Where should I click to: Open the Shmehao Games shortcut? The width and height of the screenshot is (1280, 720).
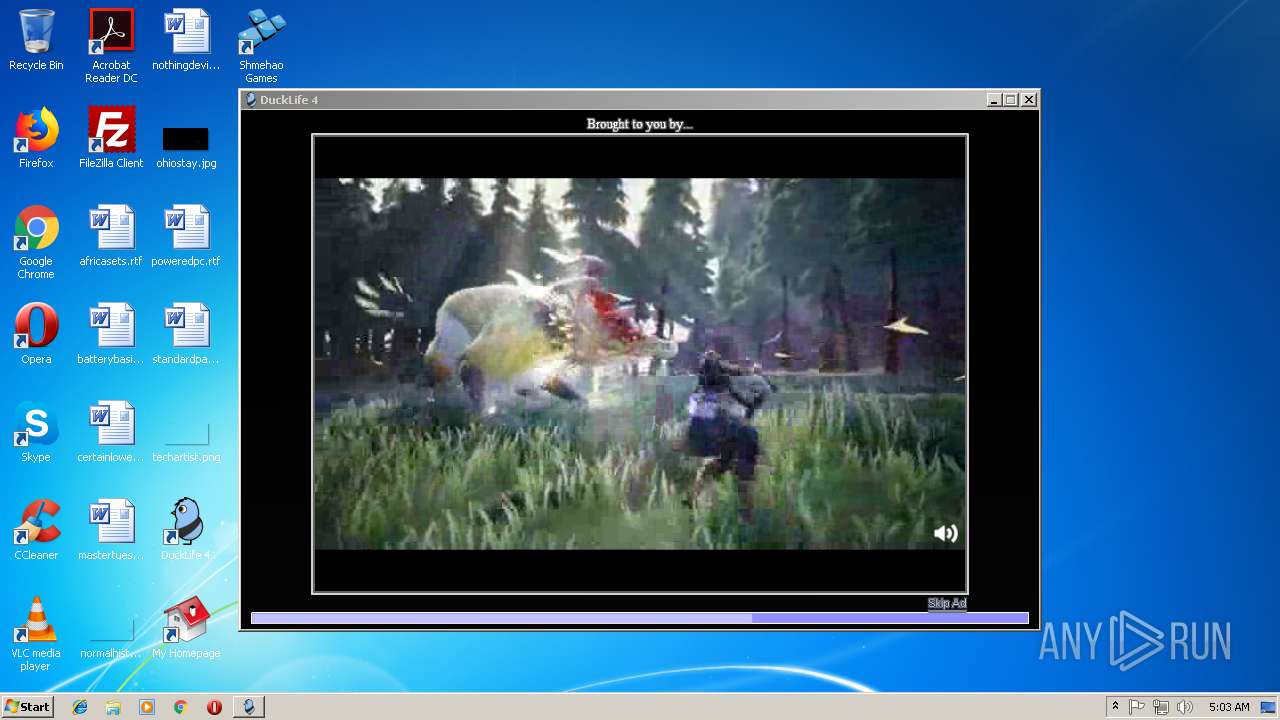tap(261, 46)
